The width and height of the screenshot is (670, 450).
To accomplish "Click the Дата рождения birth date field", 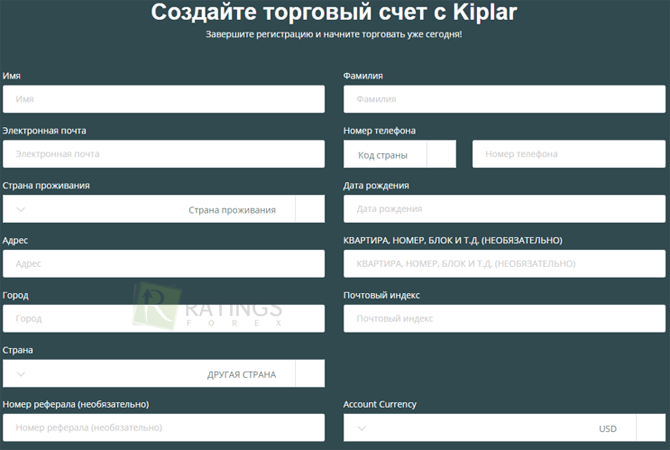I will tap(504, 209).
